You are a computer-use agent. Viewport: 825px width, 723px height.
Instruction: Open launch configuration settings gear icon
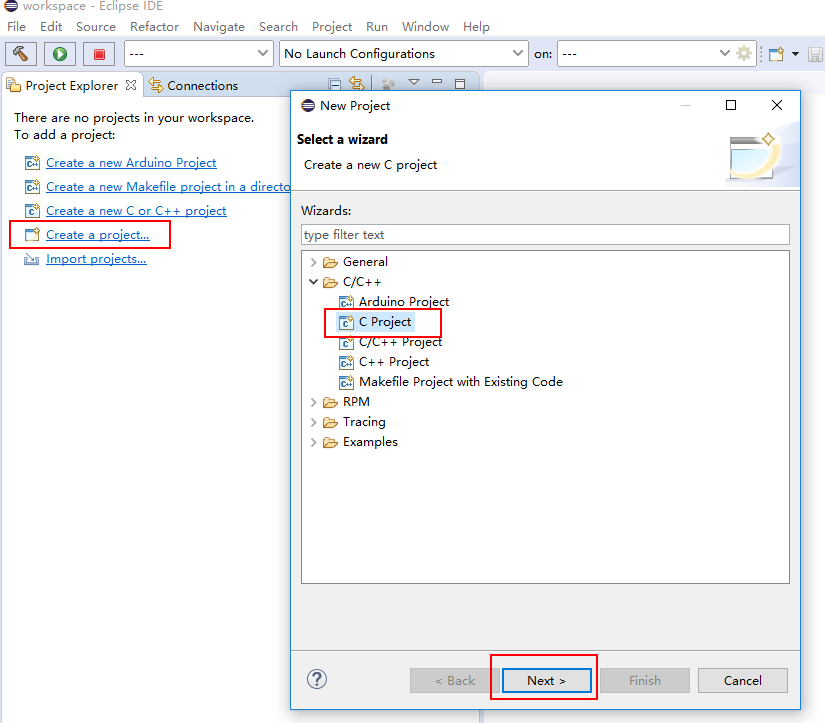click(744, 53)
